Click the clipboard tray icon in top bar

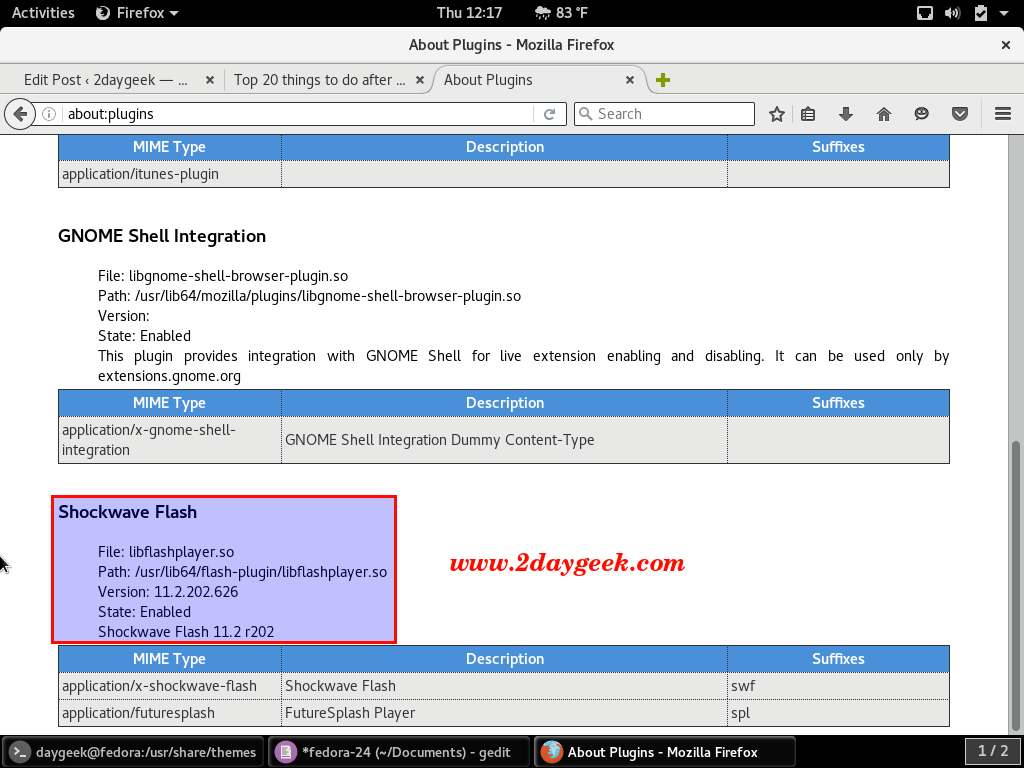pos(980,13)
